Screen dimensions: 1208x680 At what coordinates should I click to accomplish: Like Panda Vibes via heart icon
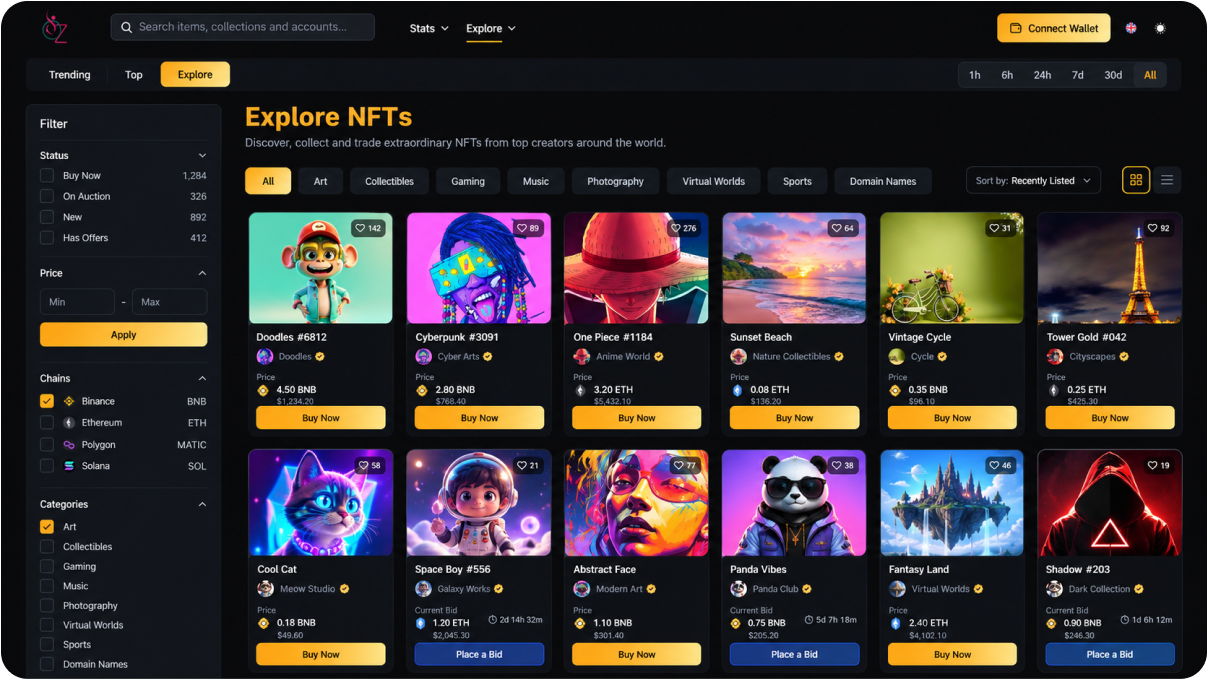(x=836, y=465)
